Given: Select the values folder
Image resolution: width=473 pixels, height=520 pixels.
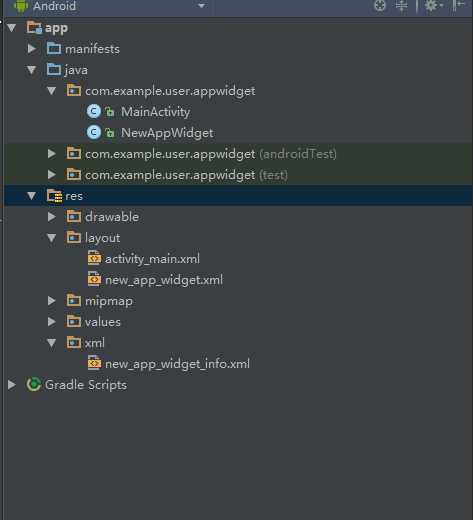Looking at the screenshot, I should coord(103,322).
